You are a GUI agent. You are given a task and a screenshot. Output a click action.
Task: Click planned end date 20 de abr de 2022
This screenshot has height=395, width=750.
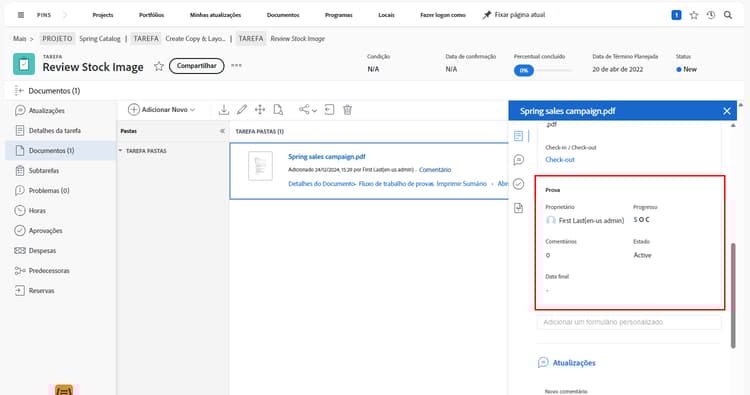[618, 69]
